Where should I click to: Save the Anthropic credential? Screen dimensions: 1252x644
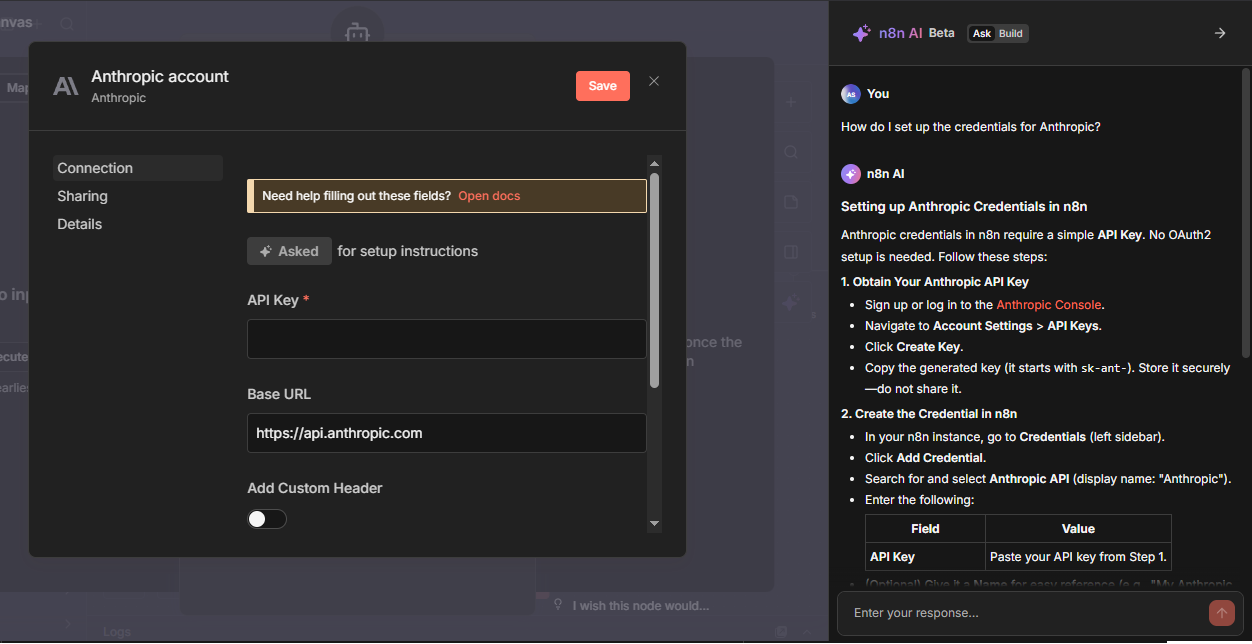(x=602, y=86)
